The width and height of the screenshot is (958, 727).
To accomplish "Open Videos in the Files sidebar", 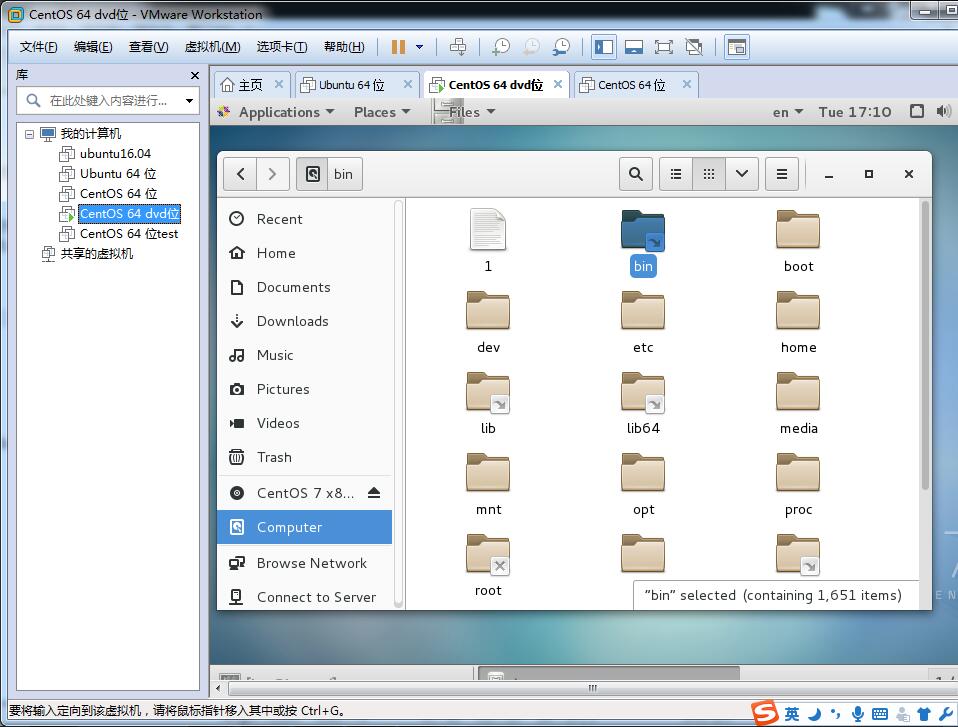I will pos(304,423).
